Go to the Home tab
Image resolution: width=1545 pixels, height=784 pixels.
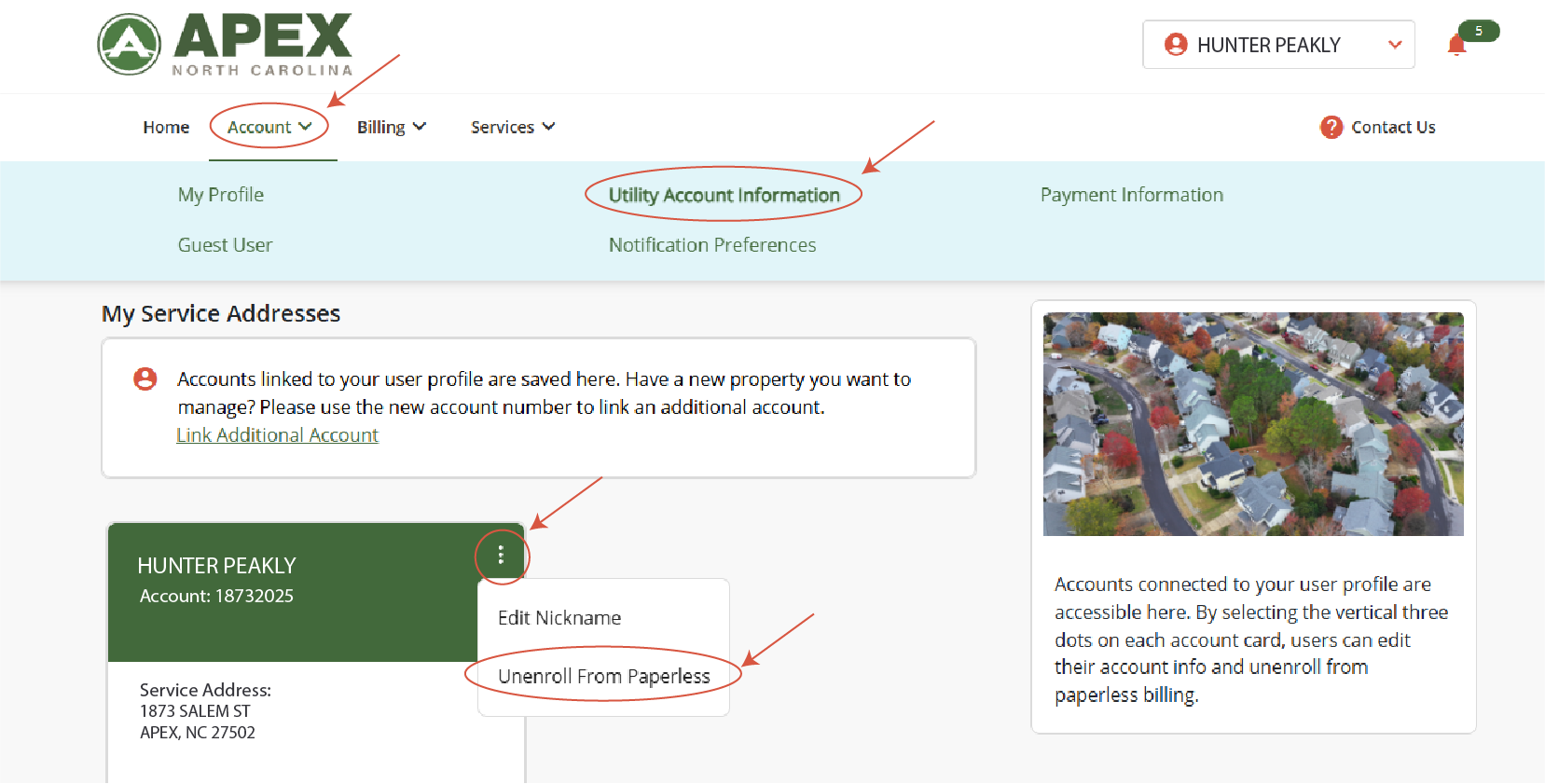[166, 127]
